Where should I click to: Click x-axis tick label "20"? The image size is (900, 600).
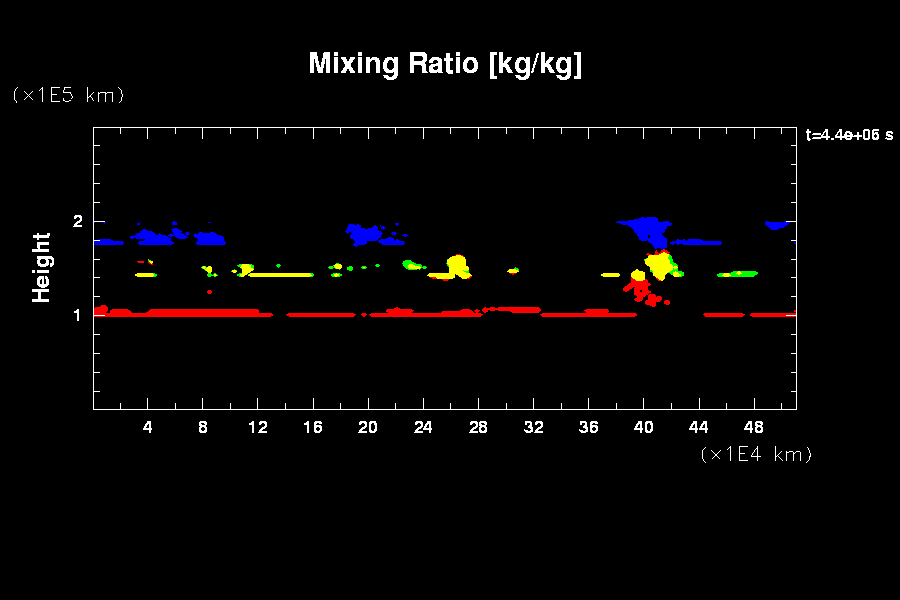pos(368,428)
